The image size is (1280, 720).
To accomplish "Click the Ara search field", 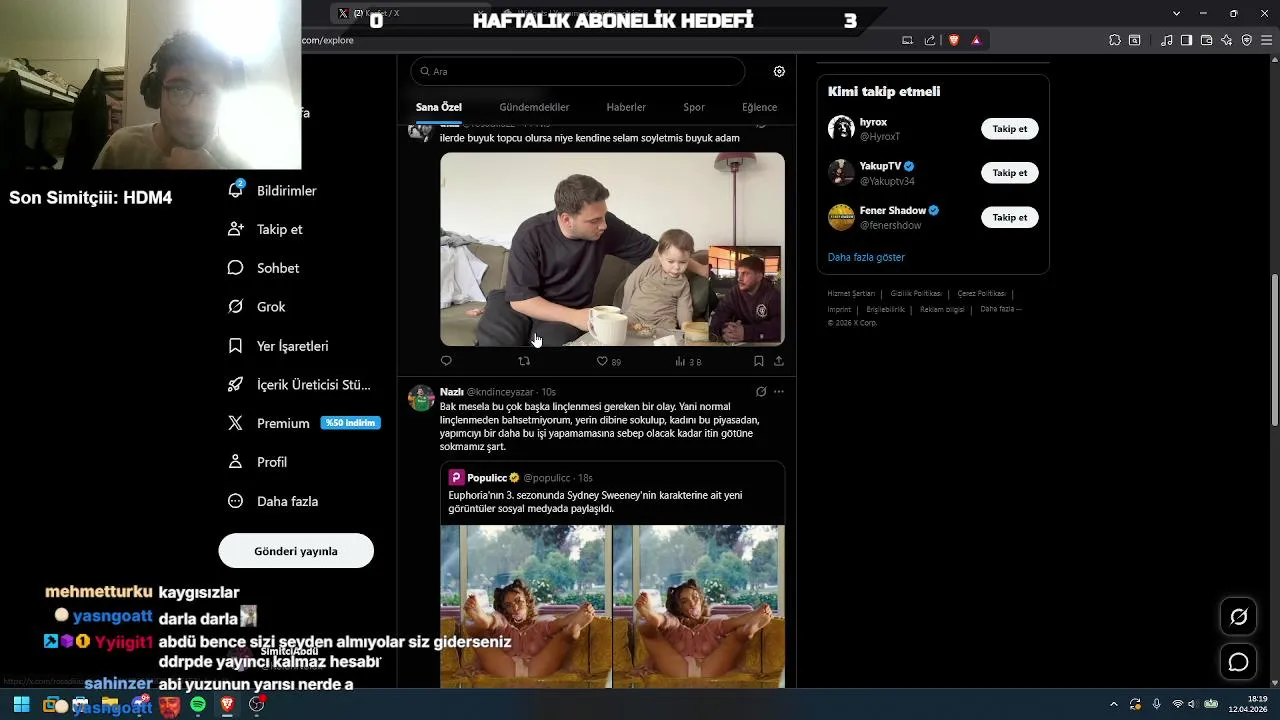I will [578, 71].
